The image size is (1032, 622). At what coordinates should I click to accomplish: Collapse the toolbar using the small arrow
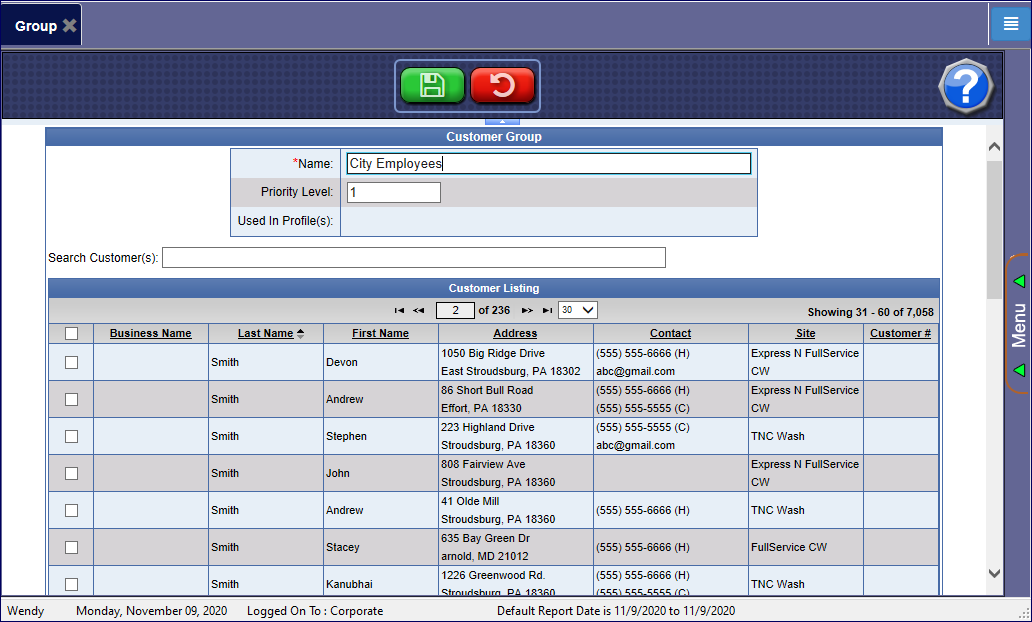coord(502,121)
